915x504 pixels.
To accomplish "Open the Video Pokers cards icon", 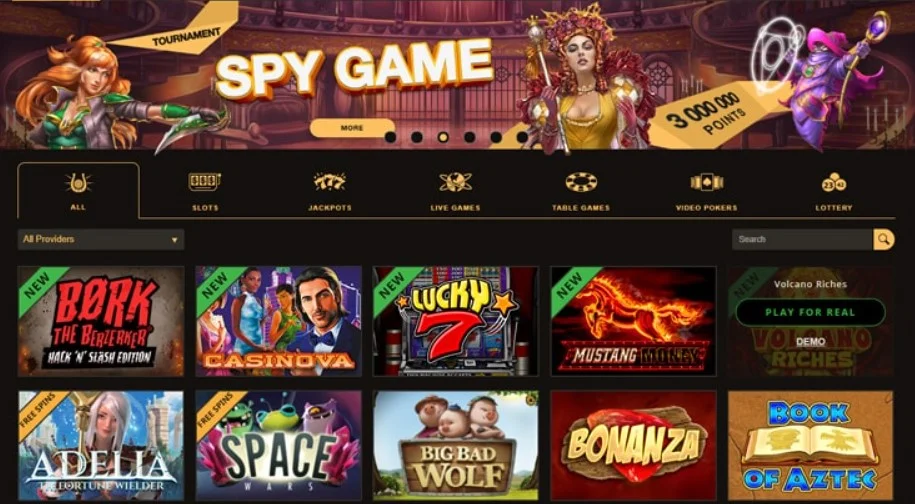I will coord(707,182).
